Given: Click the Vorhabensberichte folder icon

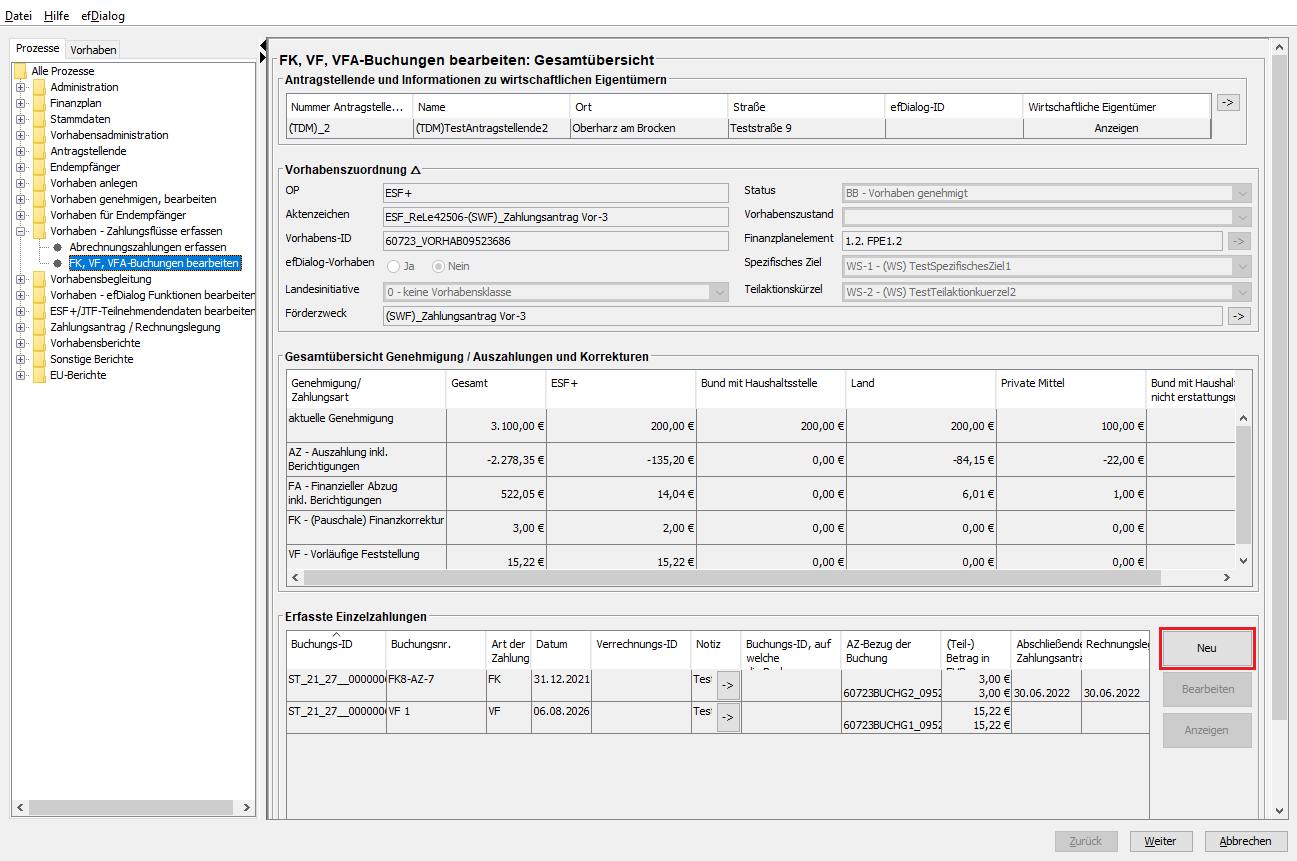Looking at the screenshot, I should pyautogui.click(x=39, y=343).
